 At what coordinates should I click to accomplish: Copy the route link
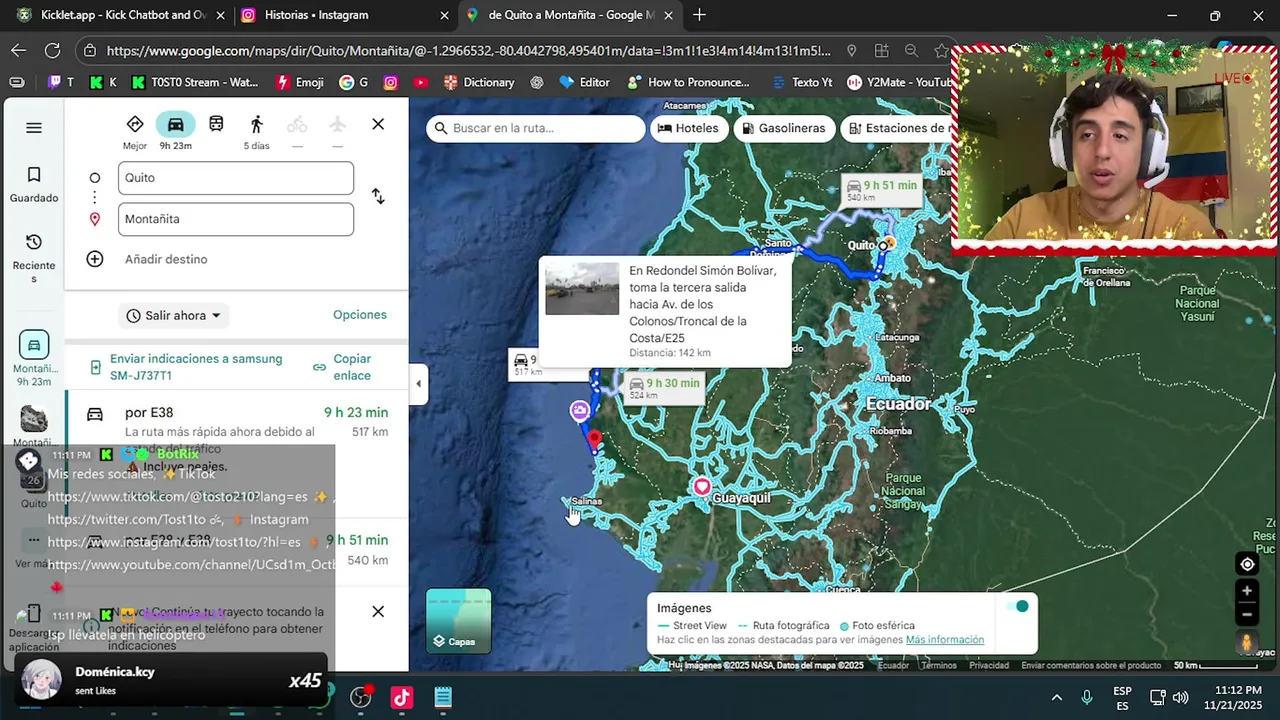[342, 367]
